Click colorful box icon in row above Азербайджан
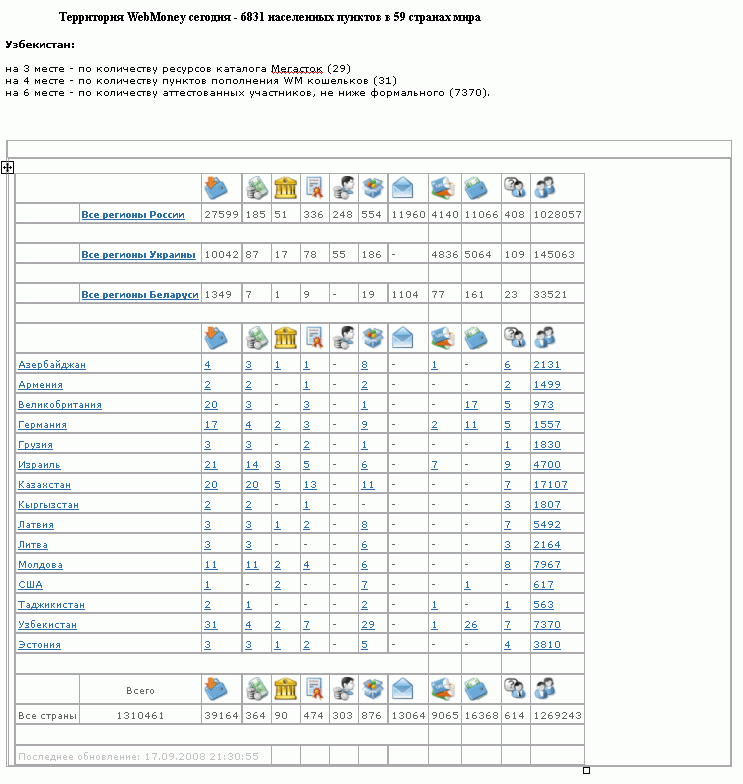The height and width of the screenshot is (784, 743). (x=373, y=338)
